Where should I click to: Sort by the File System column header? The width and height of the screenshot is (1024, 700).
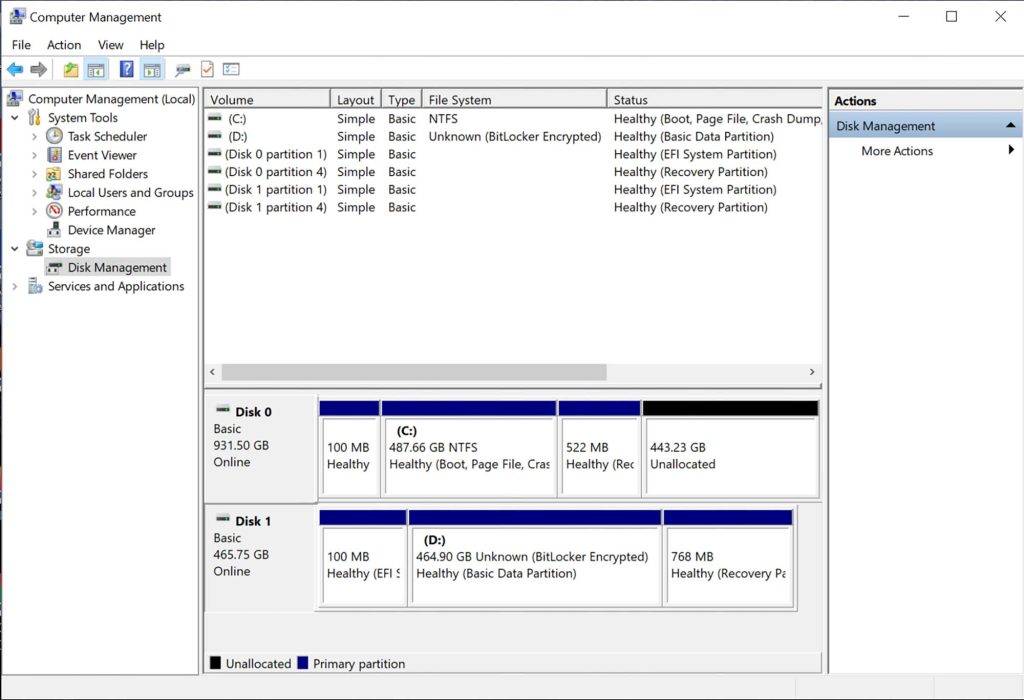[x=515, y=99]
